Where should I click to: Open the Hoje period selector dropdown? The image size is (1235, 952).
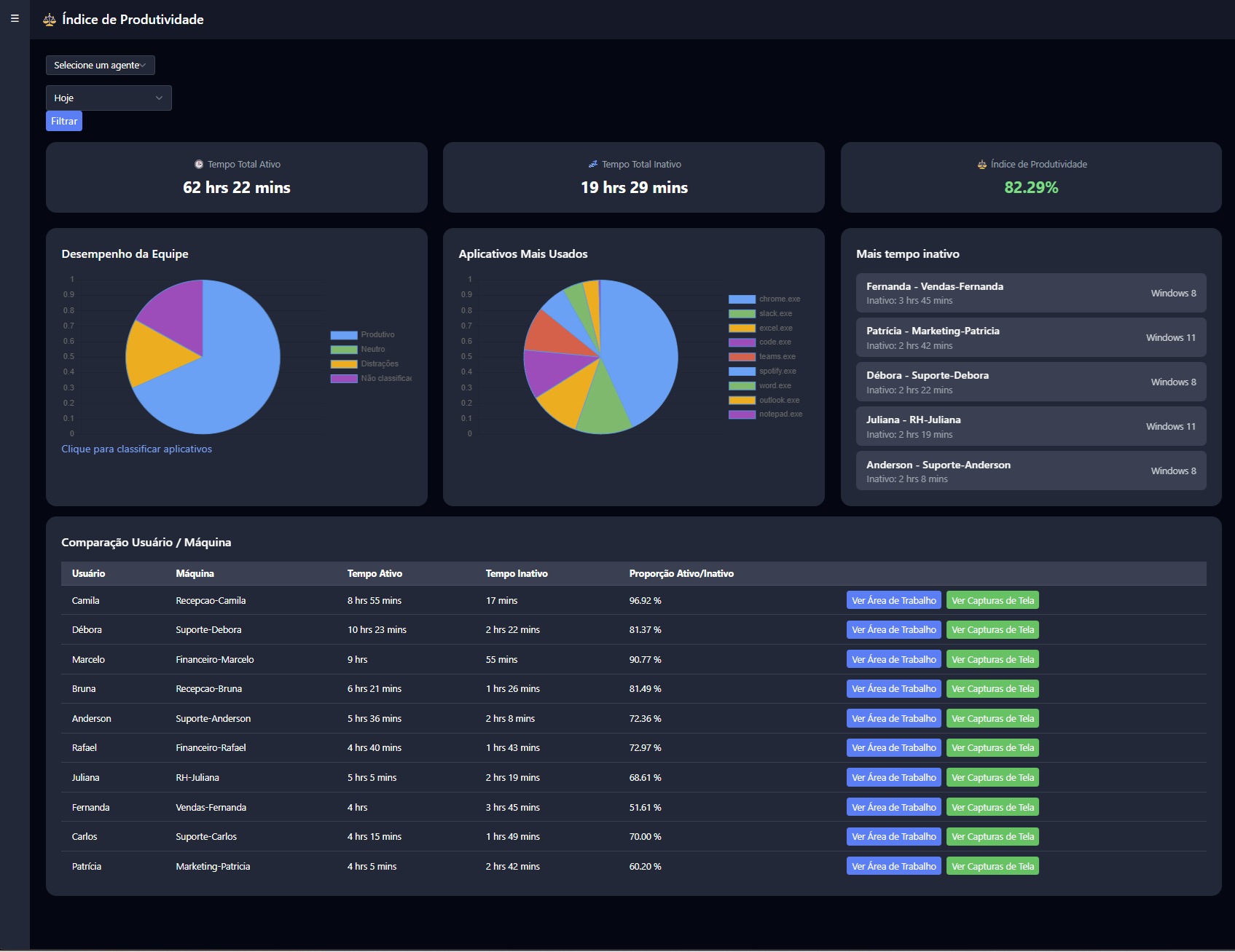point(108,97)
